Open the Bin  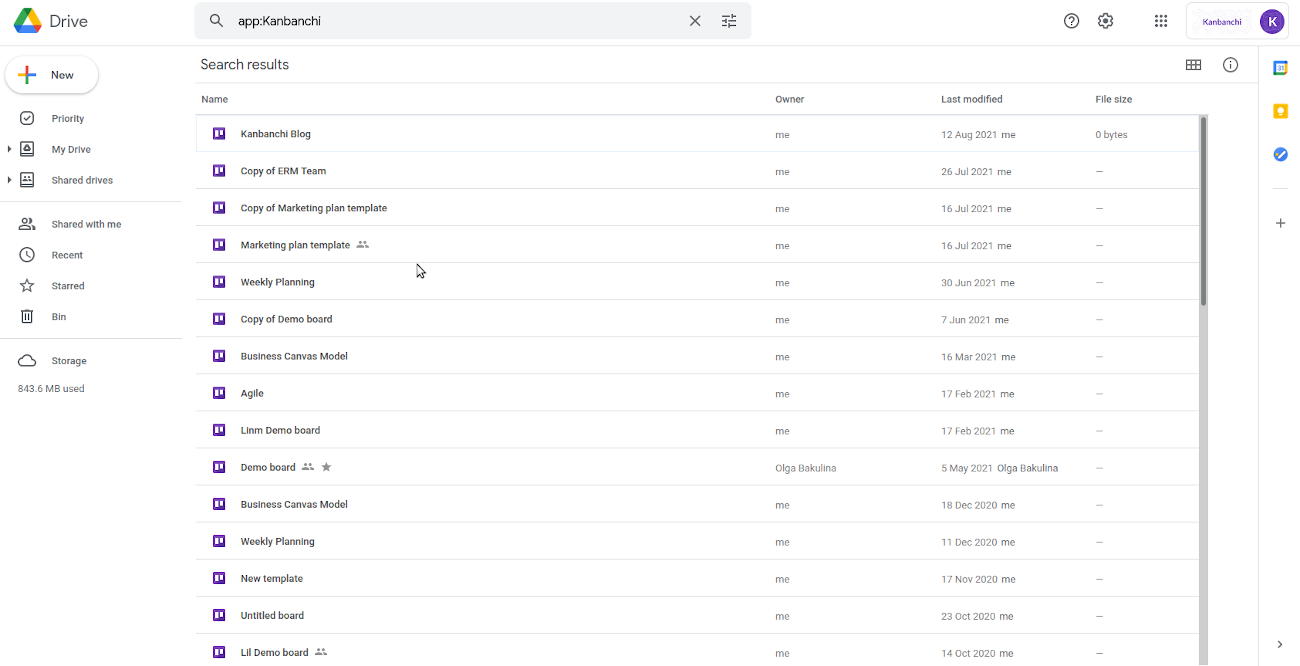[x=59, y=317]
